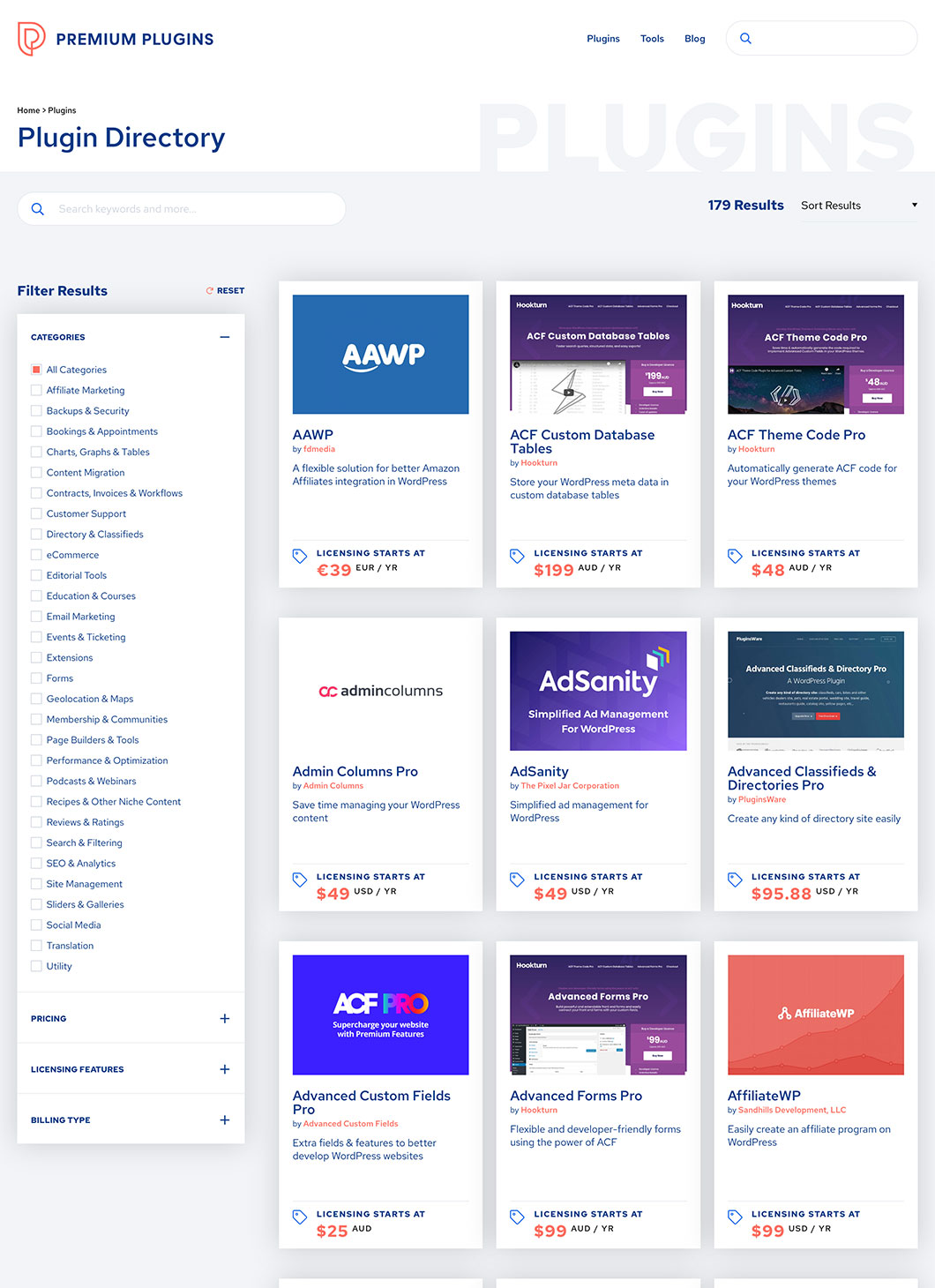Screen dimensions: 935x1288
Task: Open the fdmedia author link
Action: (319, 449)
